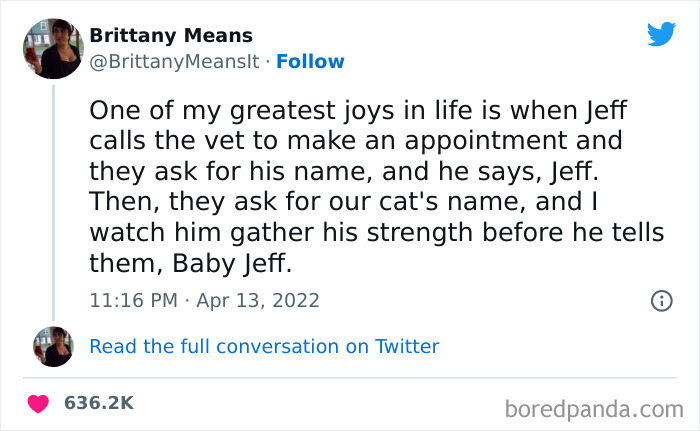This screenshot has width=700, height=431.
Task: Click the 636.2K like count
Action: 98,404
